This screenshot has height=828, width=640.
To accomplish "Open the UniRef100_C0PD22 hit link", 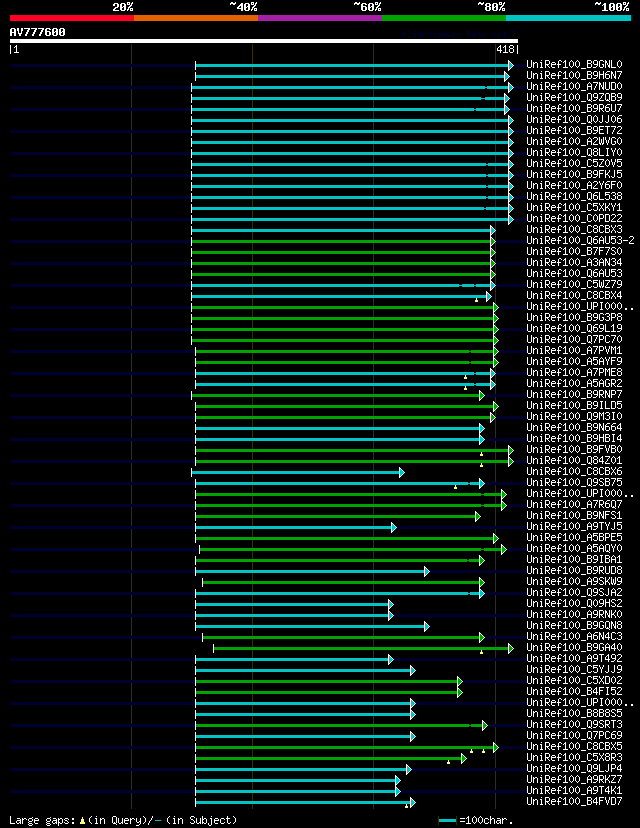I will coord(574,219).
